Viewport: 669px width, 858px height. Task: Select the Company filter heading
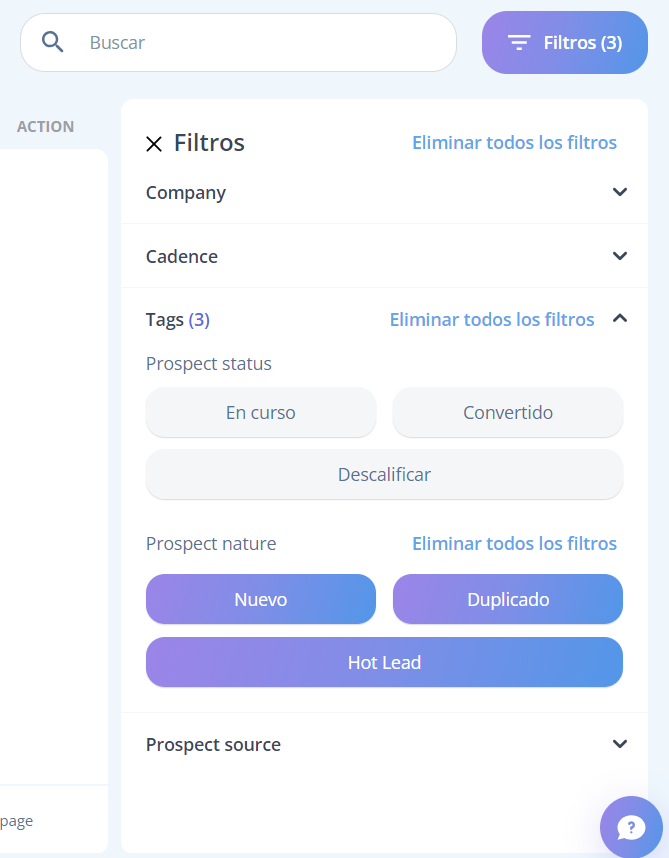185,193
